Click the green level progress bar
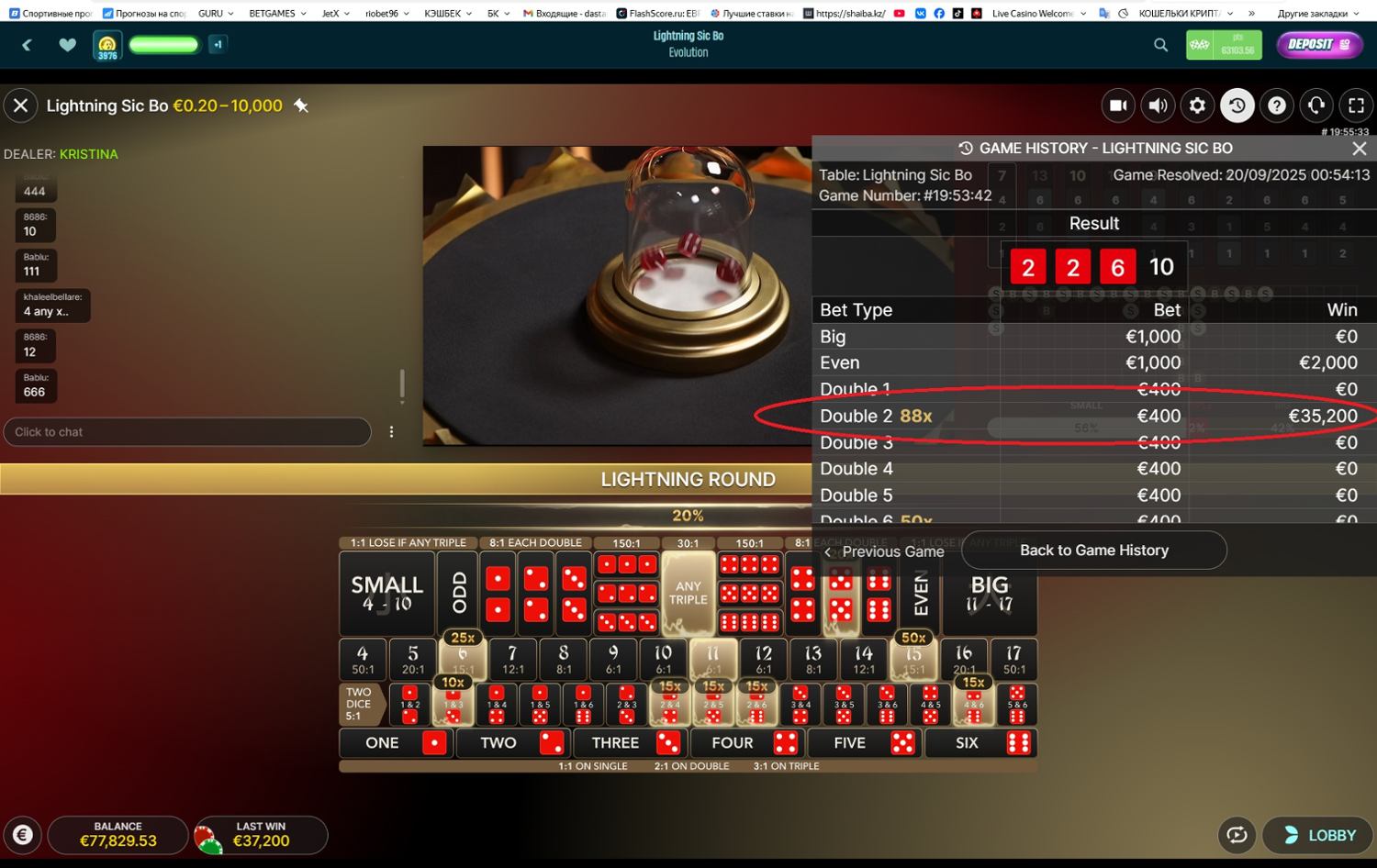The height and width of the screenshot is (868, 1377). [163, 45]
